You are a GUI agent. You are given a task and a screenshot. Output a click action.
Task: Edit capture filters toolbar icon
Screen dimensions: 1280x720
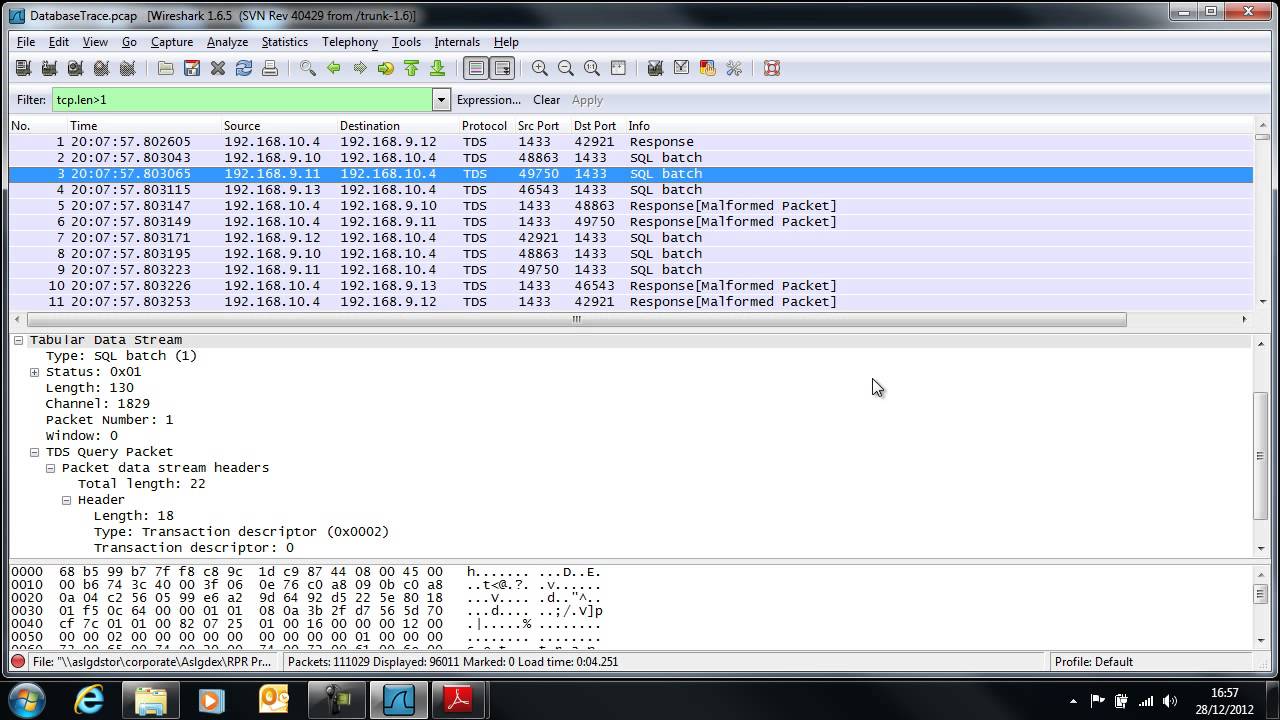(x=656, y=68)
